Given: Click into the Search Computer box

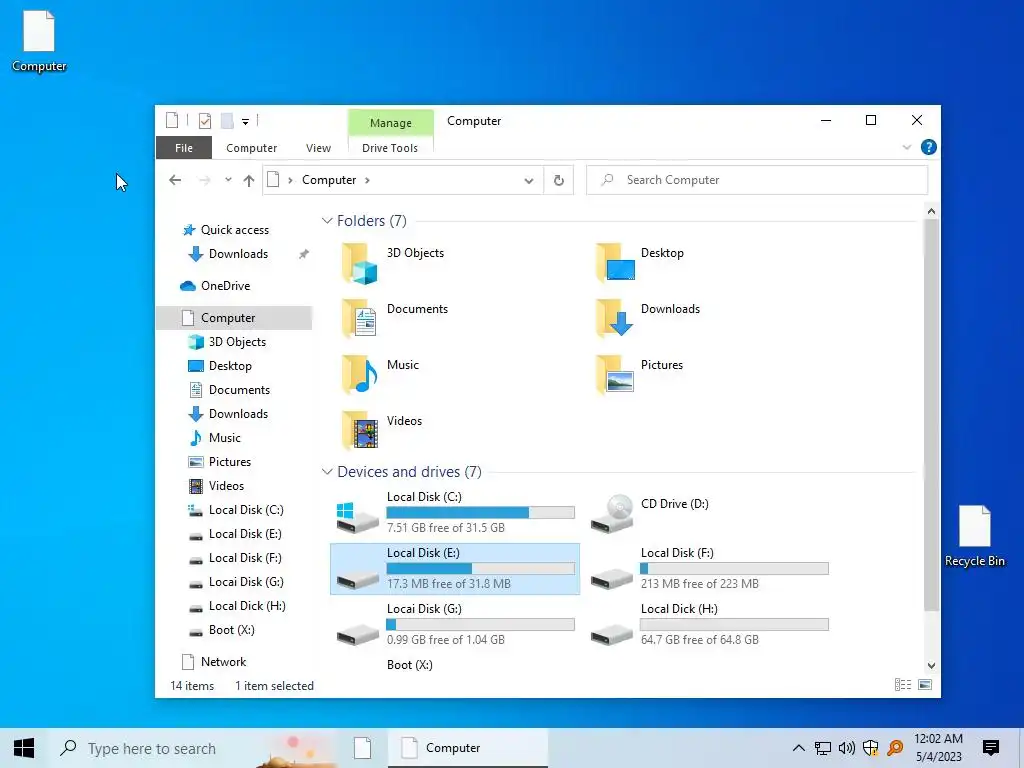Looking at the screenshot, I should point(757,180).
